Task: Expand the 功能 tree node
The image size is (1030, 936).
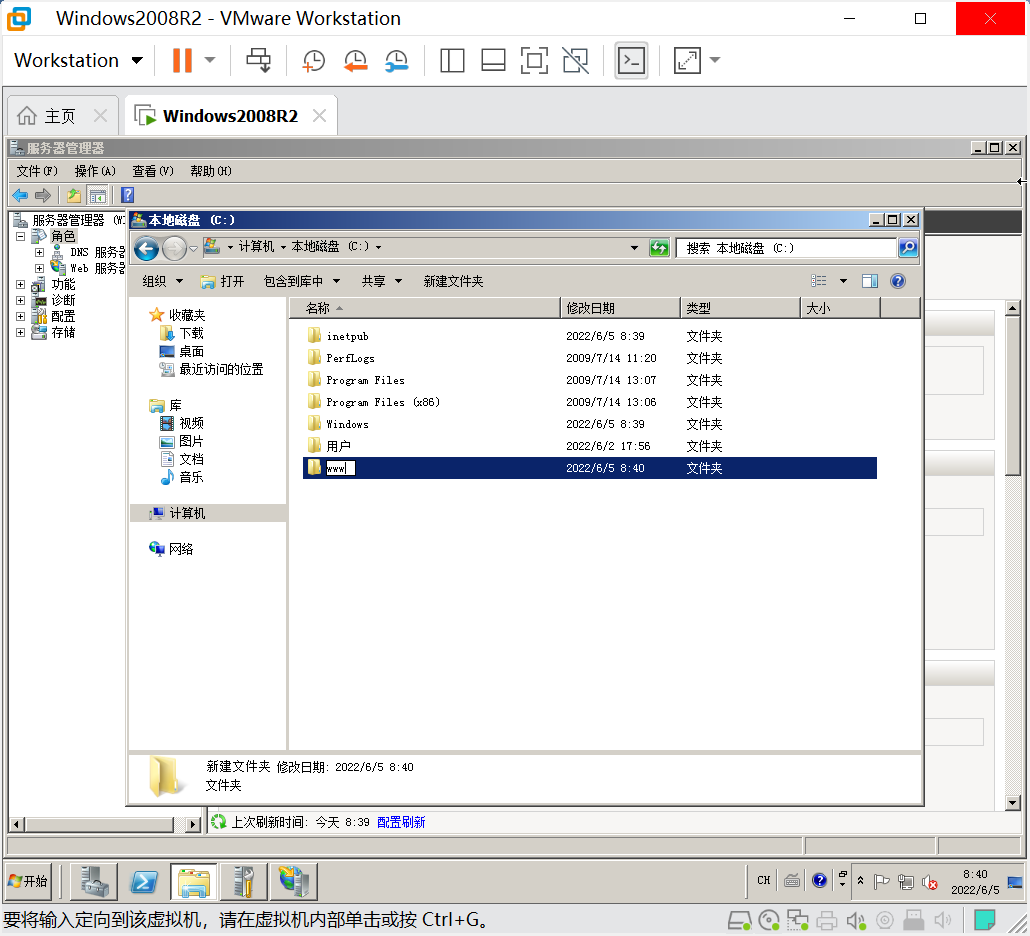Action: 20,284
